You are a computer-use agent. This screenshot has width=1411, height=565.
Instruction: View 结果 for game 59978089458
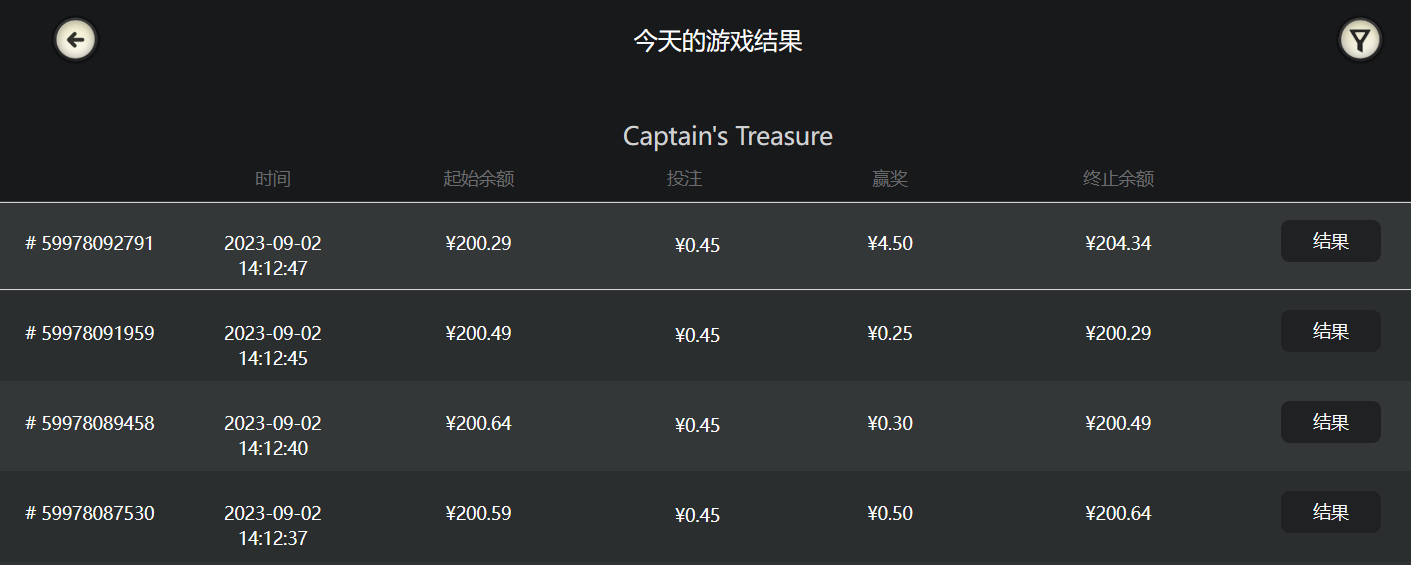(1331, 422)
